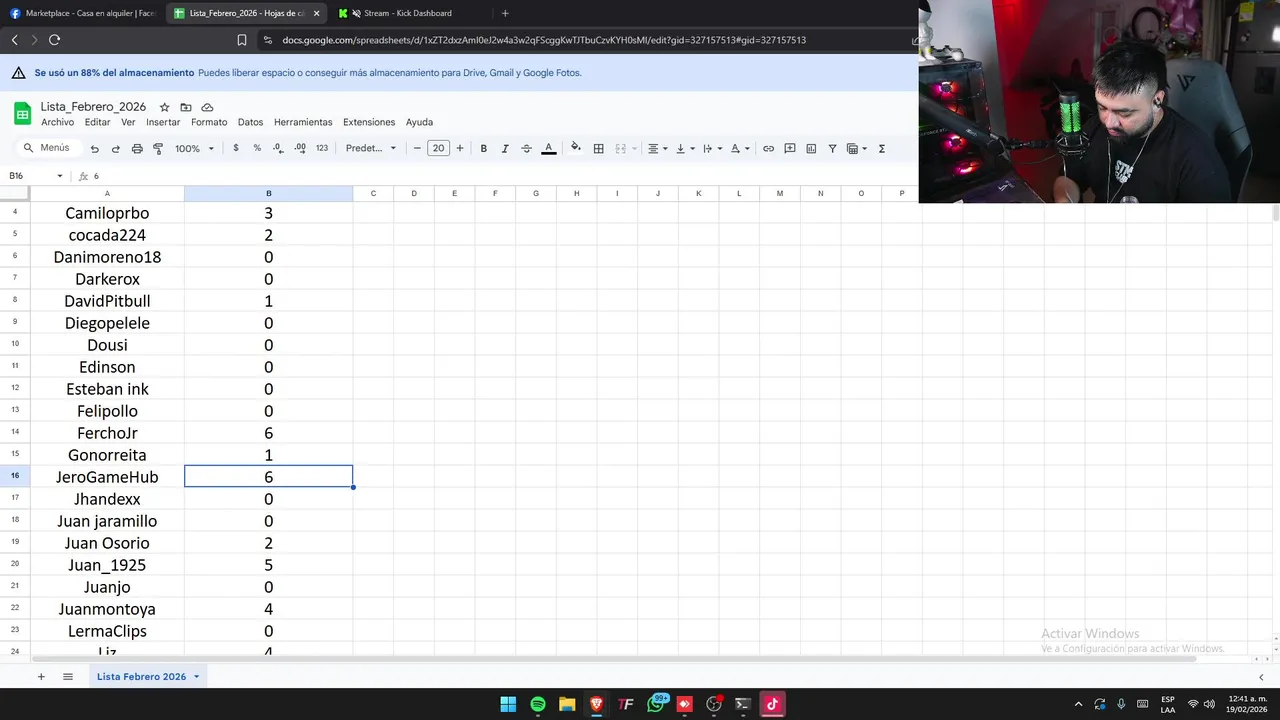This screenshot has width=1280, height=720.
Task: Star the Lista_Febrero_2026 document
Action: 165,107
